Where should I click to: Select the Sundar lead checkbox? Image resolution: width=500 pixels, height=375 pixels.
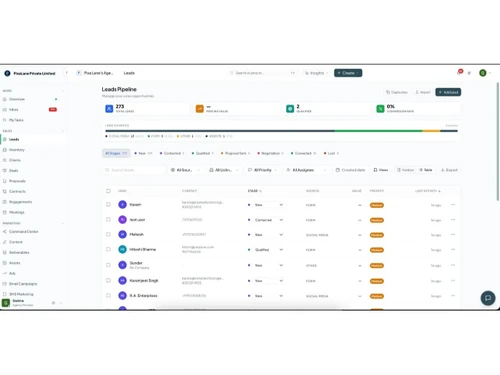[108, 265]
